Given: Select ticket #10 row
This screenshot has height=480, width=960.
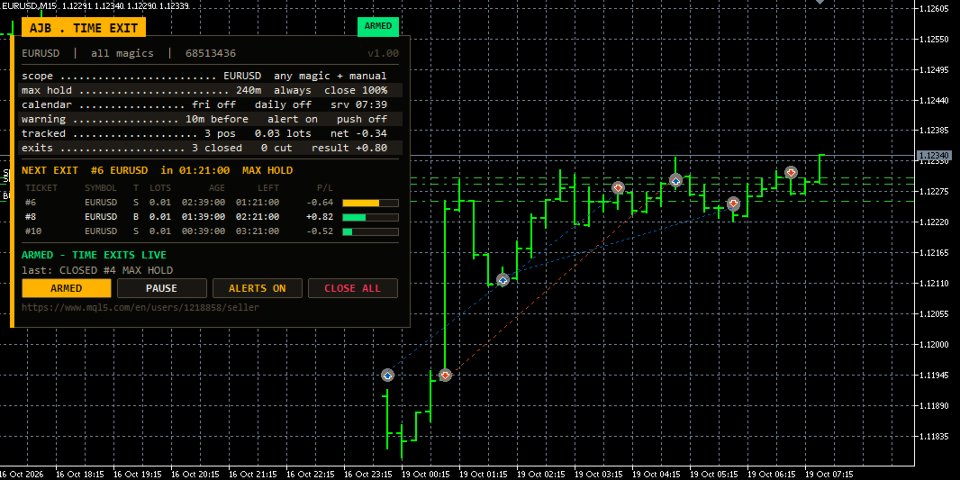Looking at the screenshot, I should pos(211,231).
